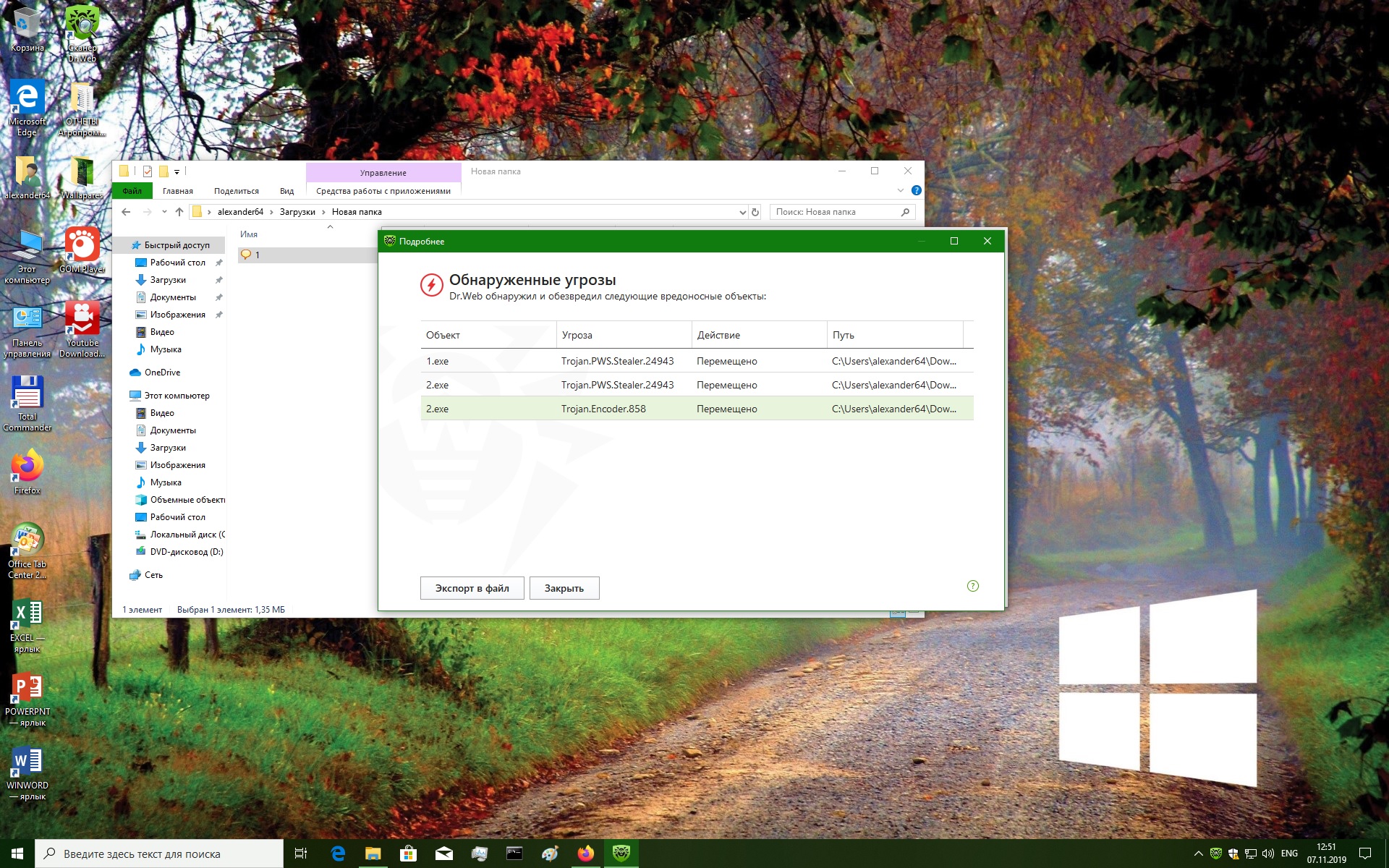Viewport: 1389px width, 868px height.
Task: Click the Dr.Web system tray icon
Action: [x=1215, y=854]
